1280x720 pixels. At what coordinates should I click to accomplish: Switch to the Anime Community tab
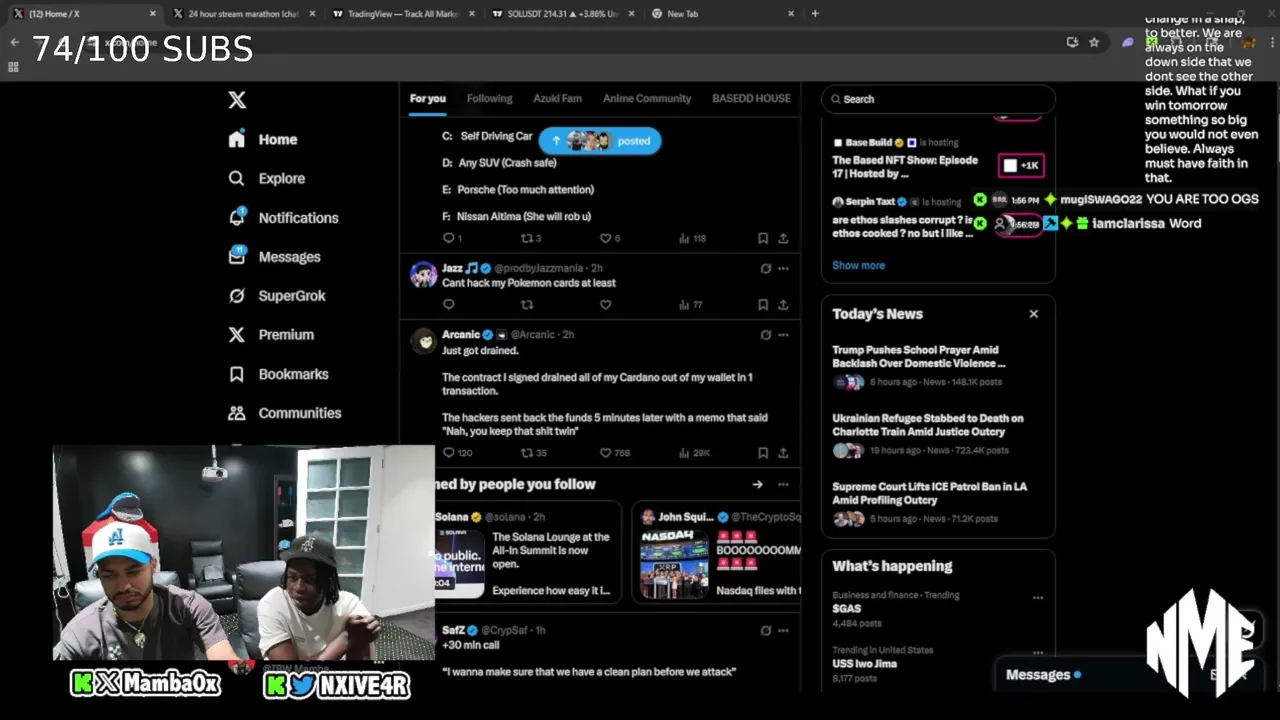(647, 98)
